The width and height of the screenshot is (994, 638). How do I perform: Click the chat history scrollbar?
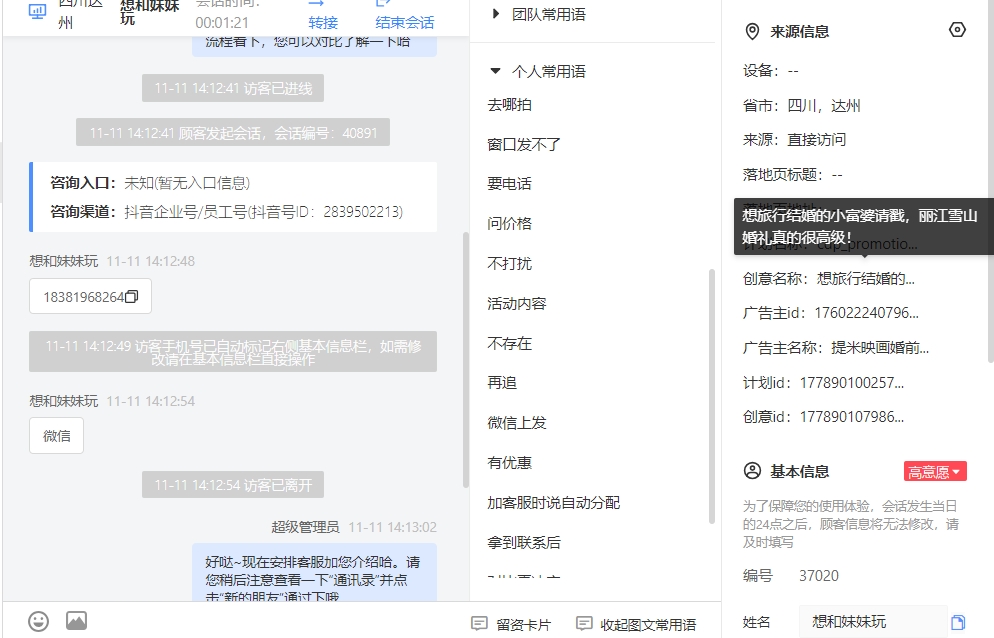click(x=466, y=360)
